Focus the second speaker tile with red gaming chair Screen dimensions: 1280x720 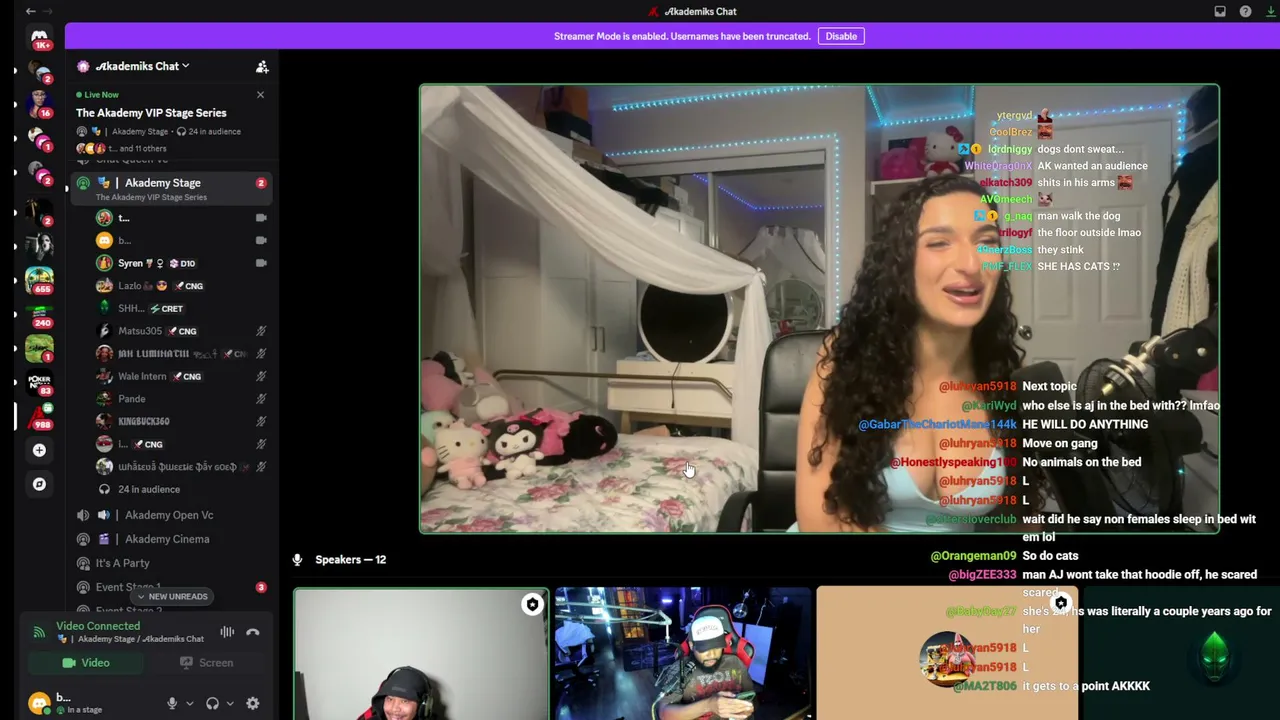click(x=683, y=654)
